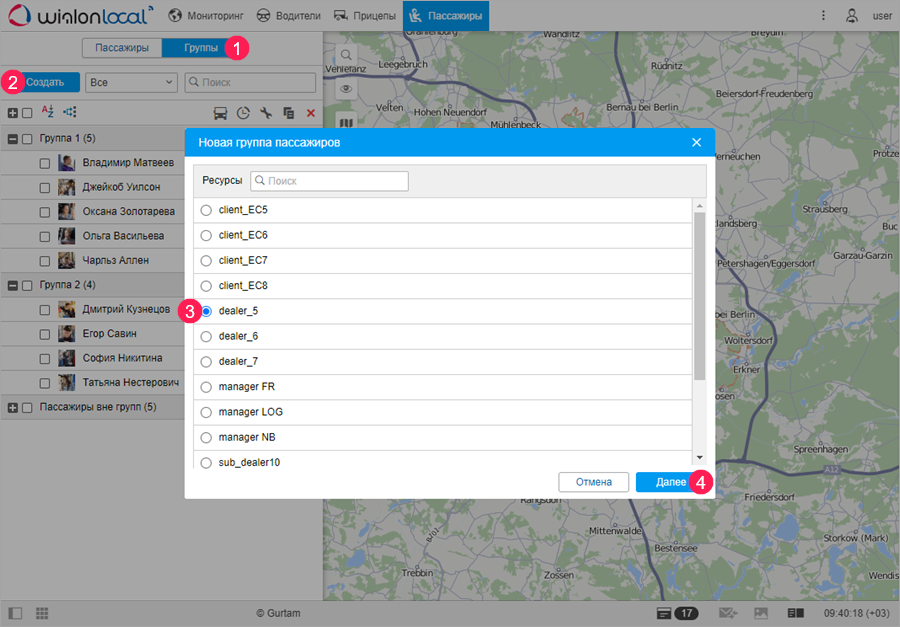Viewport: 900px width, 627px height.
Task: Switch to the Пассажиры sub-tab in left panel
Action: (122, 48)
